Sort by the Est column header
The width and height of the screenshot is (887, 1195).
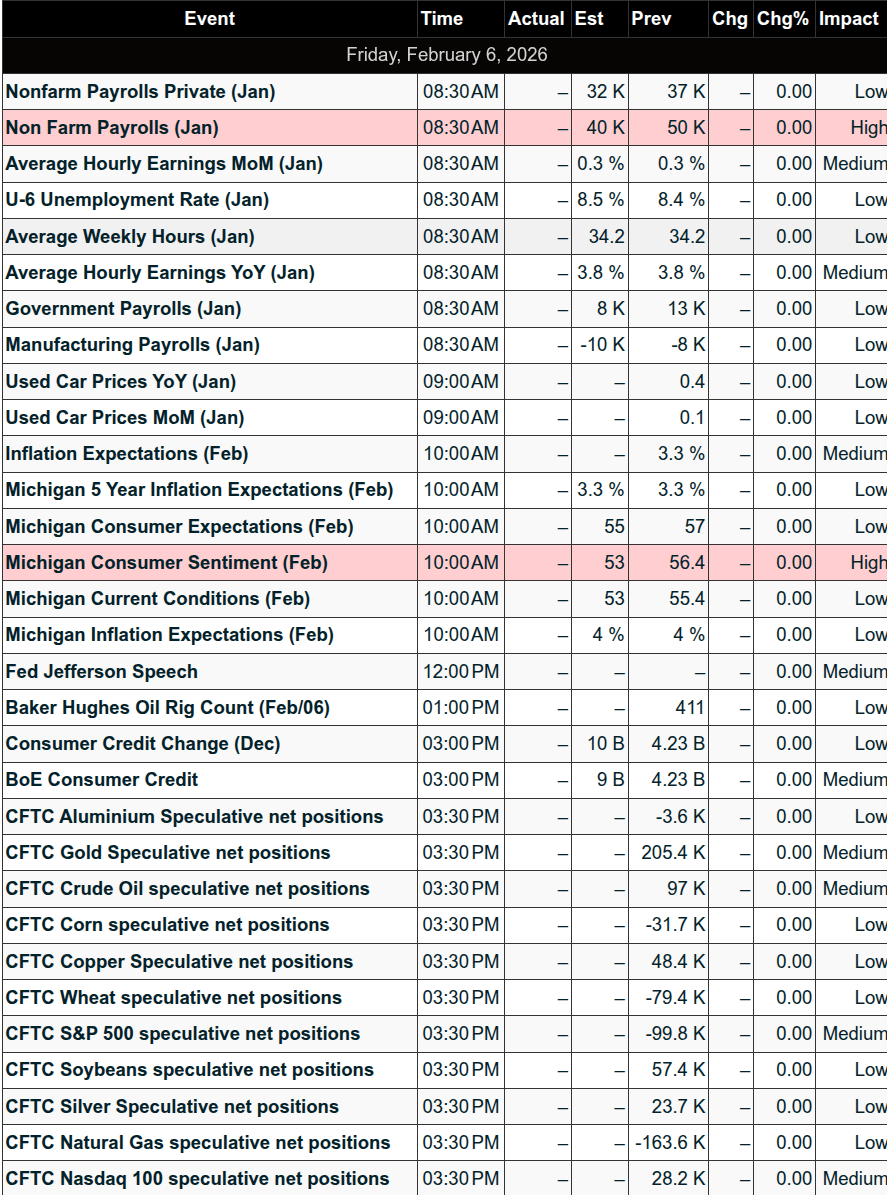click(589, 19)
